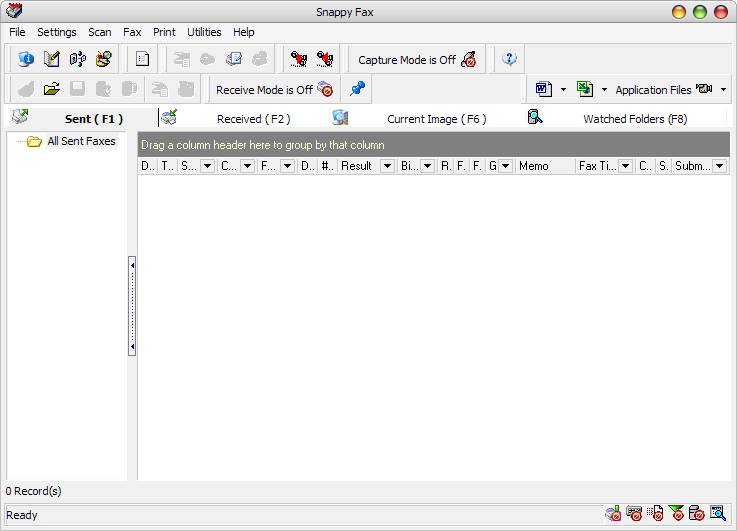This screenshot has width=737, height=531.
Task: Click the Microsoft Word document icon
Action: (x=544, y=89)
